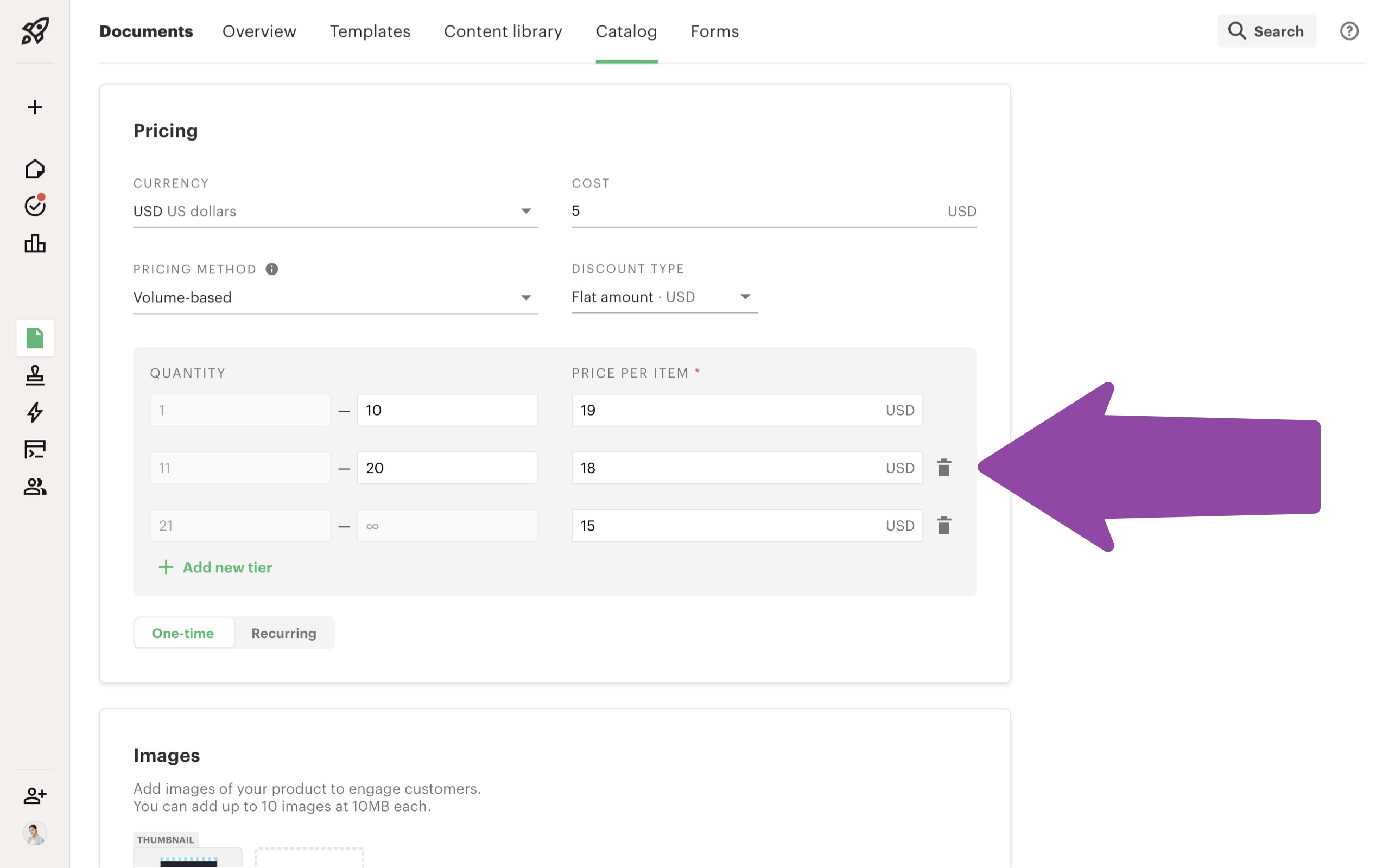Click the templates/board icon in sidebar
Screen dimensions: 1395x868
click(34, 449)
